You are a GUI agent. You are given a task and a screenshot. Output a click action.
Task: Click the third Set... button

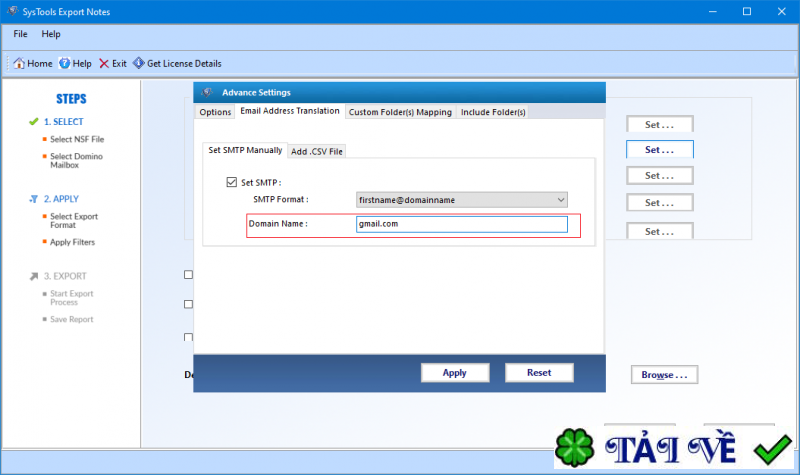659,176
